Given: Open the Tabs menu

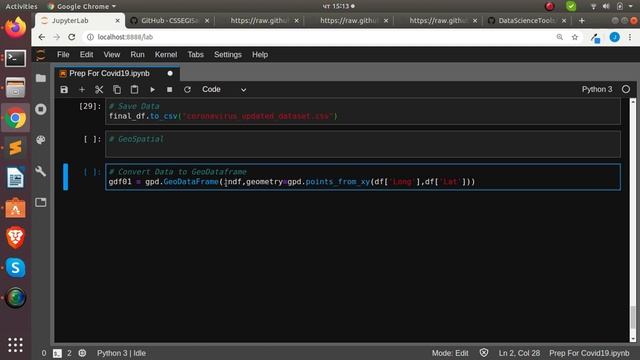Looking at the screenshot, I should 195,55.
